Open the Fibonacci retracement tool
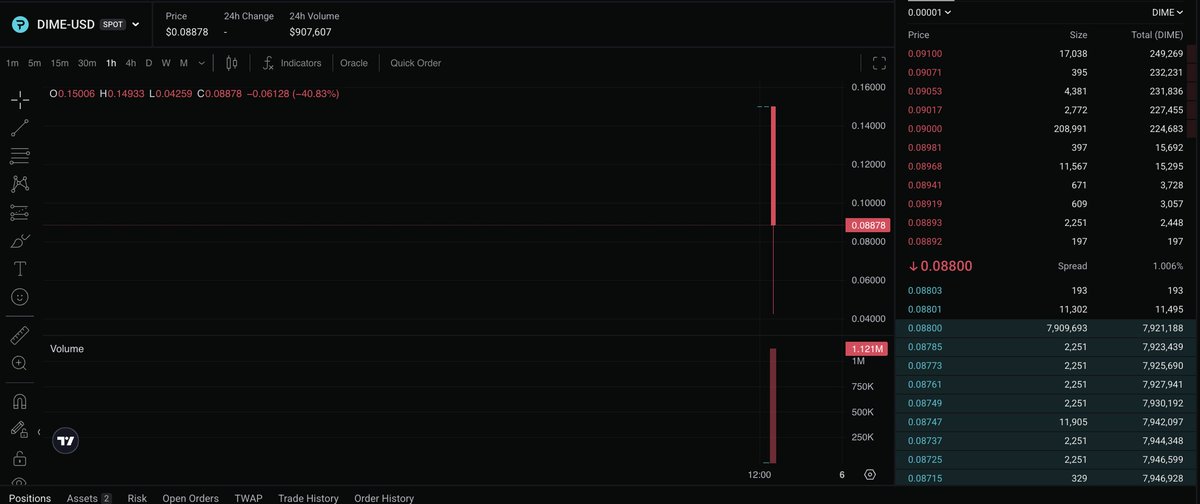1200x504 pixels. (x=19, y=156)
